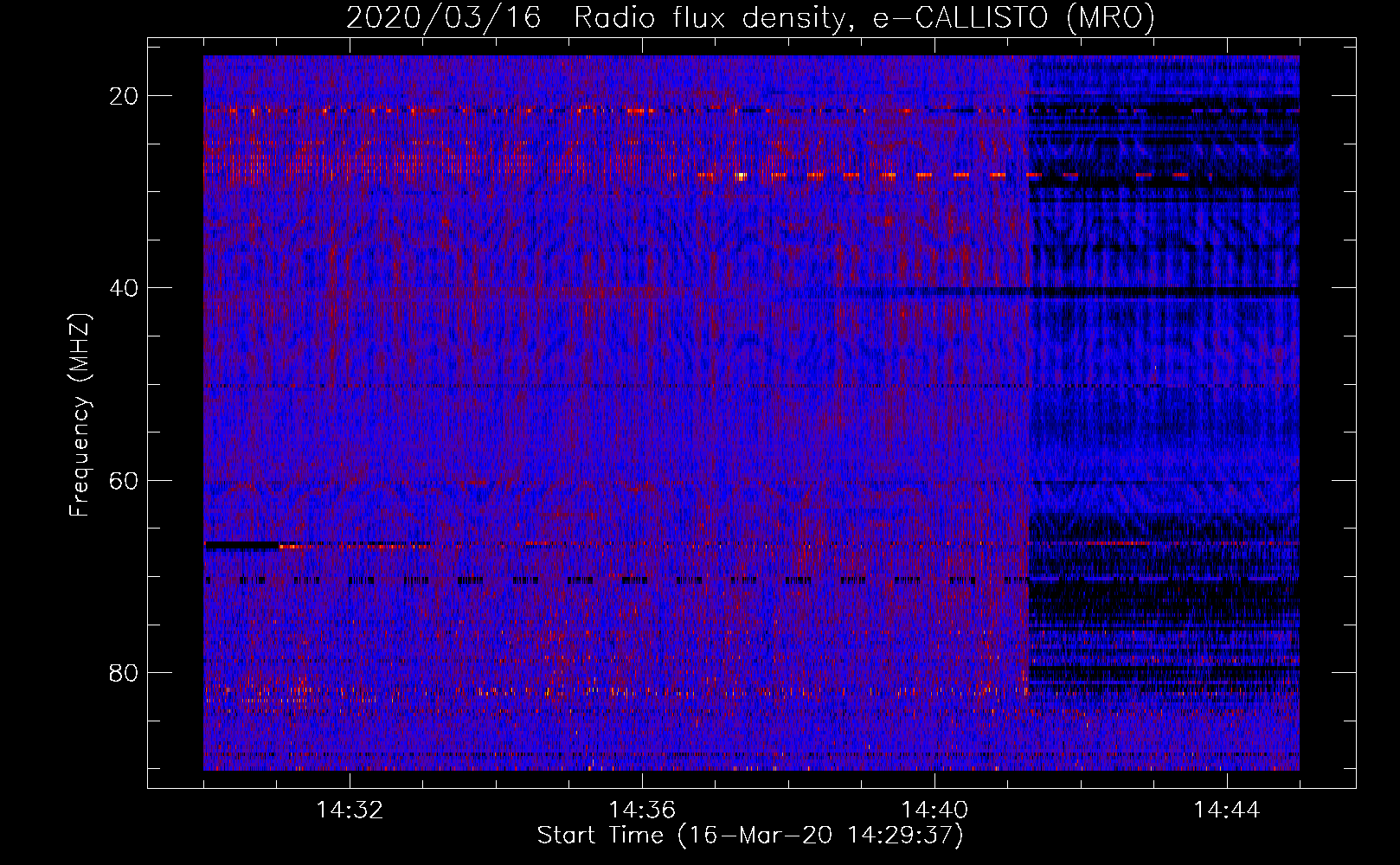
Task: Click the bright yellow burst near 28 MHz
Action: (x=741, y=176)
